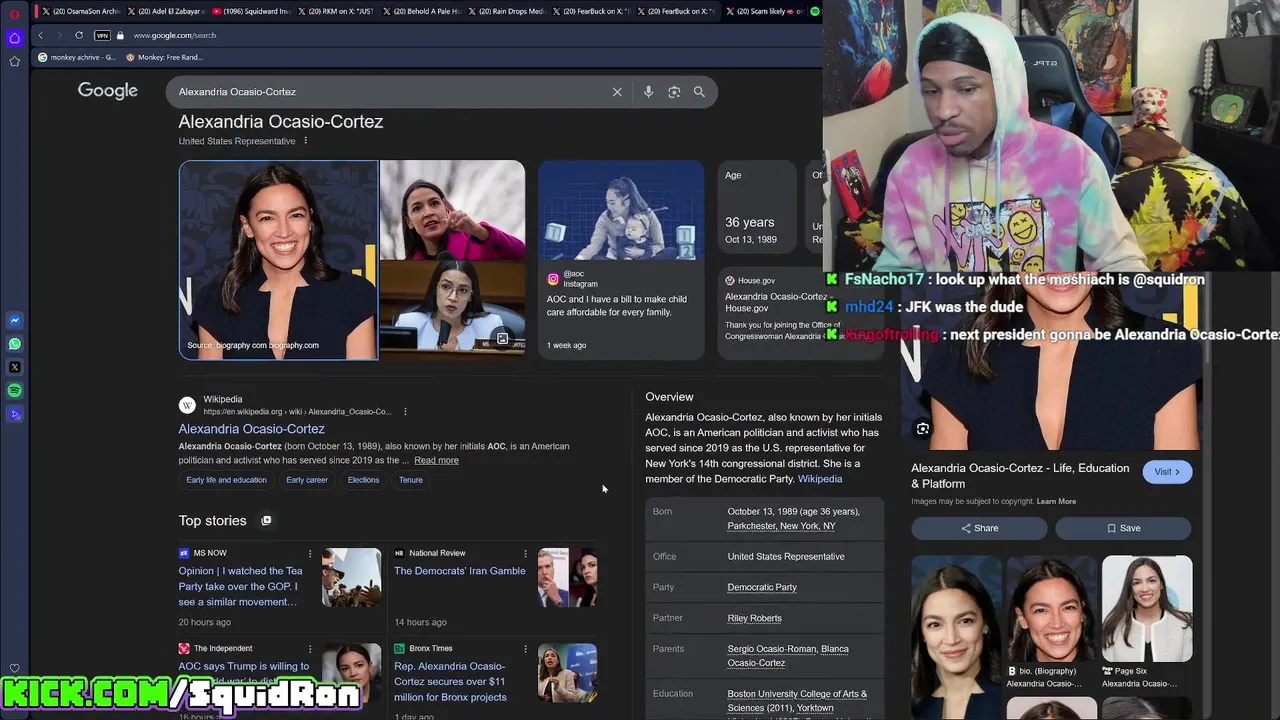1280x720 pixels.
Task: Open the Boston University College of Arts link
Action: click(797, 701)
